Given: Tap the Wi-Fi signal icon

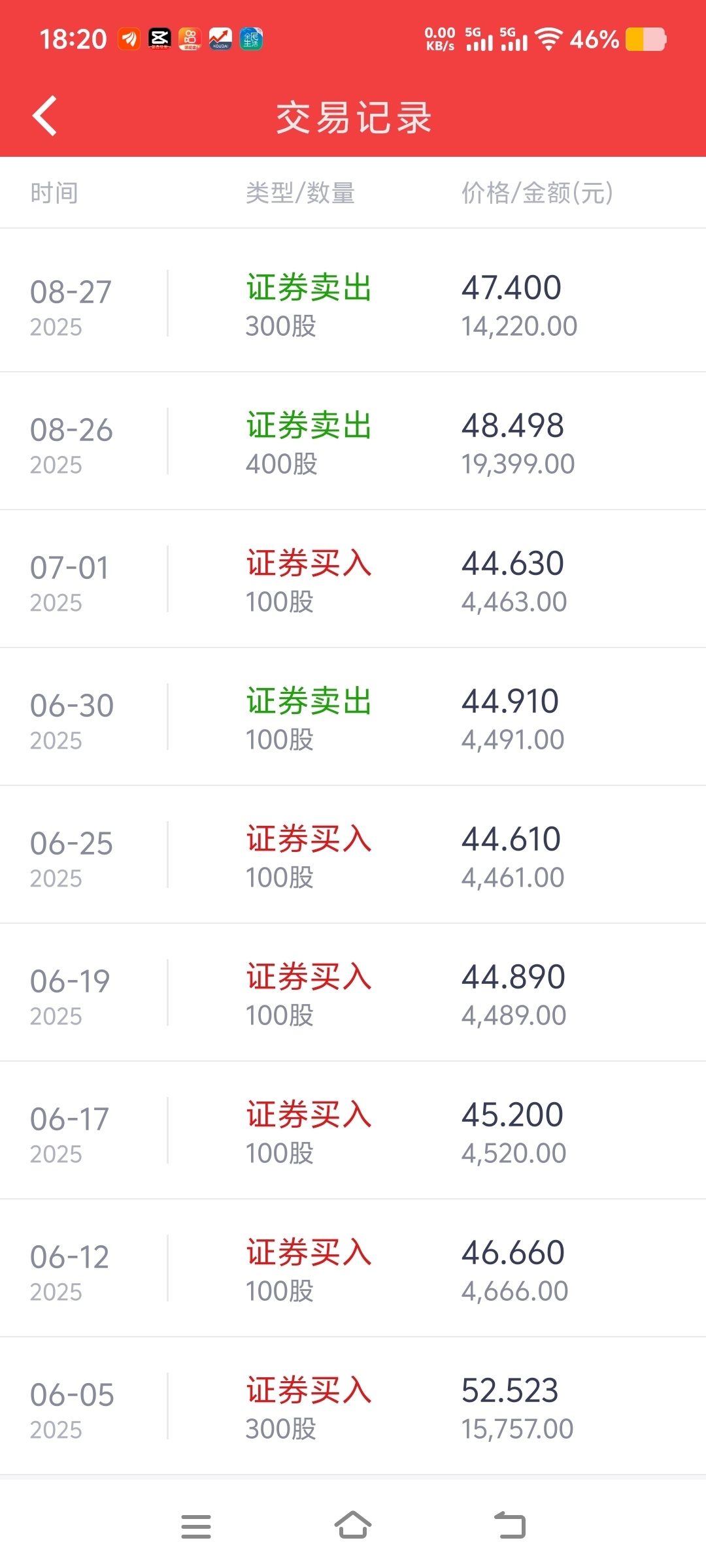Looking at the screenshot, I should click(549, 39).
